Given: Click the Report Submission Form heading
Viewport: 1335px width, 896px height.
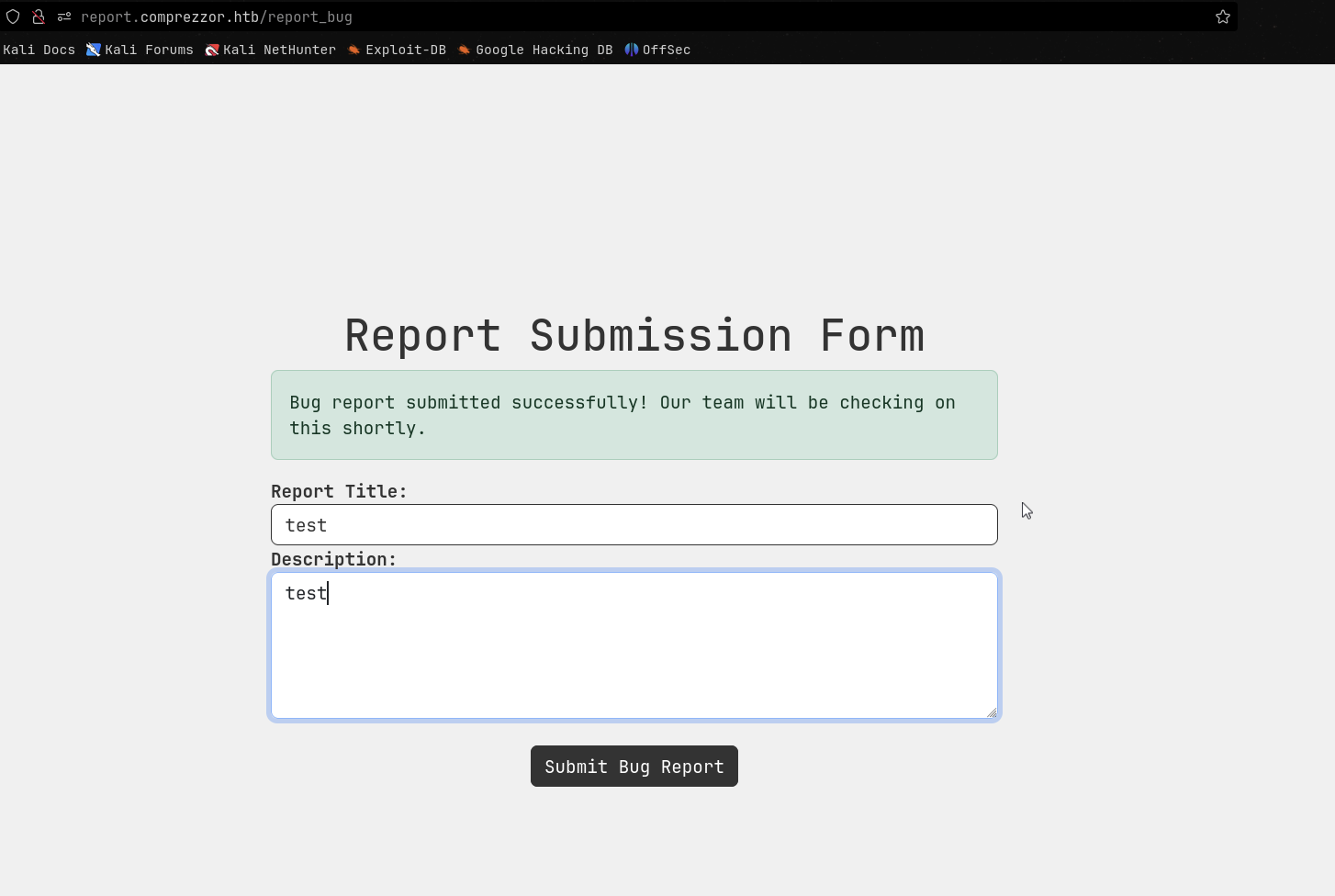Looking at the screenshot, I should (634, 336).
